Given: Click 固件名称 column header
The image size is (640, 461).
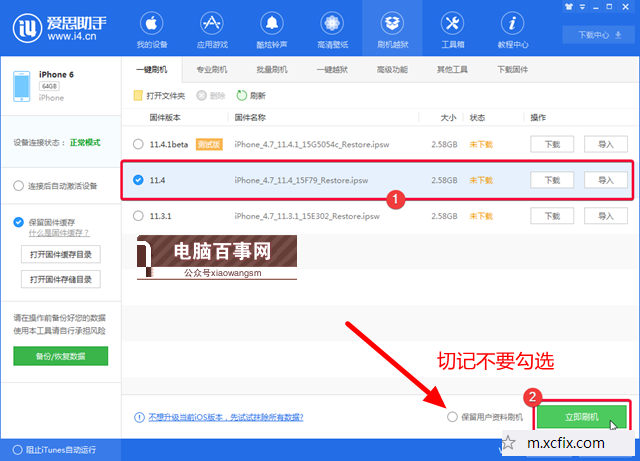Looking at the screenshot, I should (x=250, y=118).
